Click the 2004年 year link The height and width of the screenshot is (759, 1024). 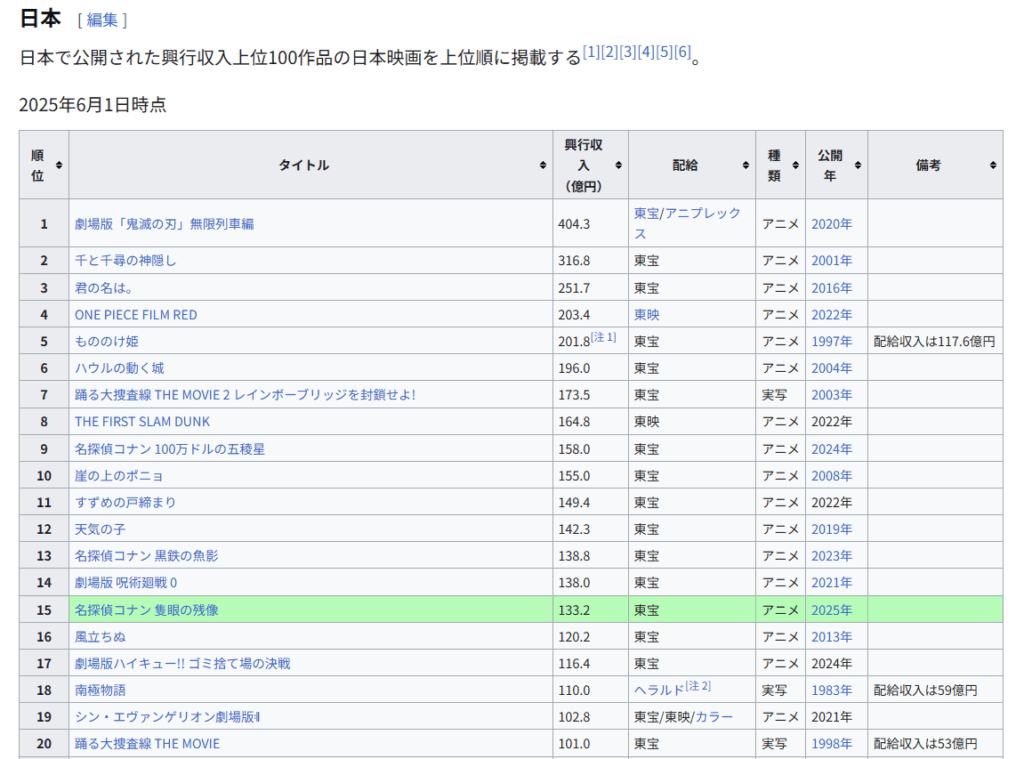click(831, 368)
